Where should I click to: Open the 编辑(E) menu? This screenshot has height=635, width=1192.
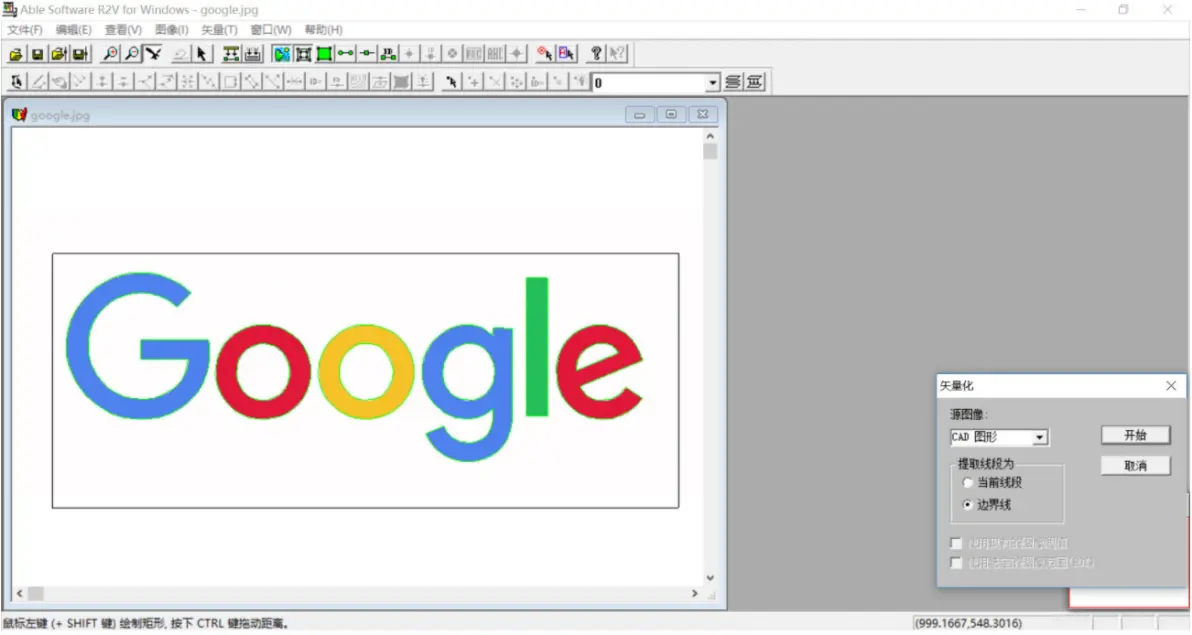73,30
